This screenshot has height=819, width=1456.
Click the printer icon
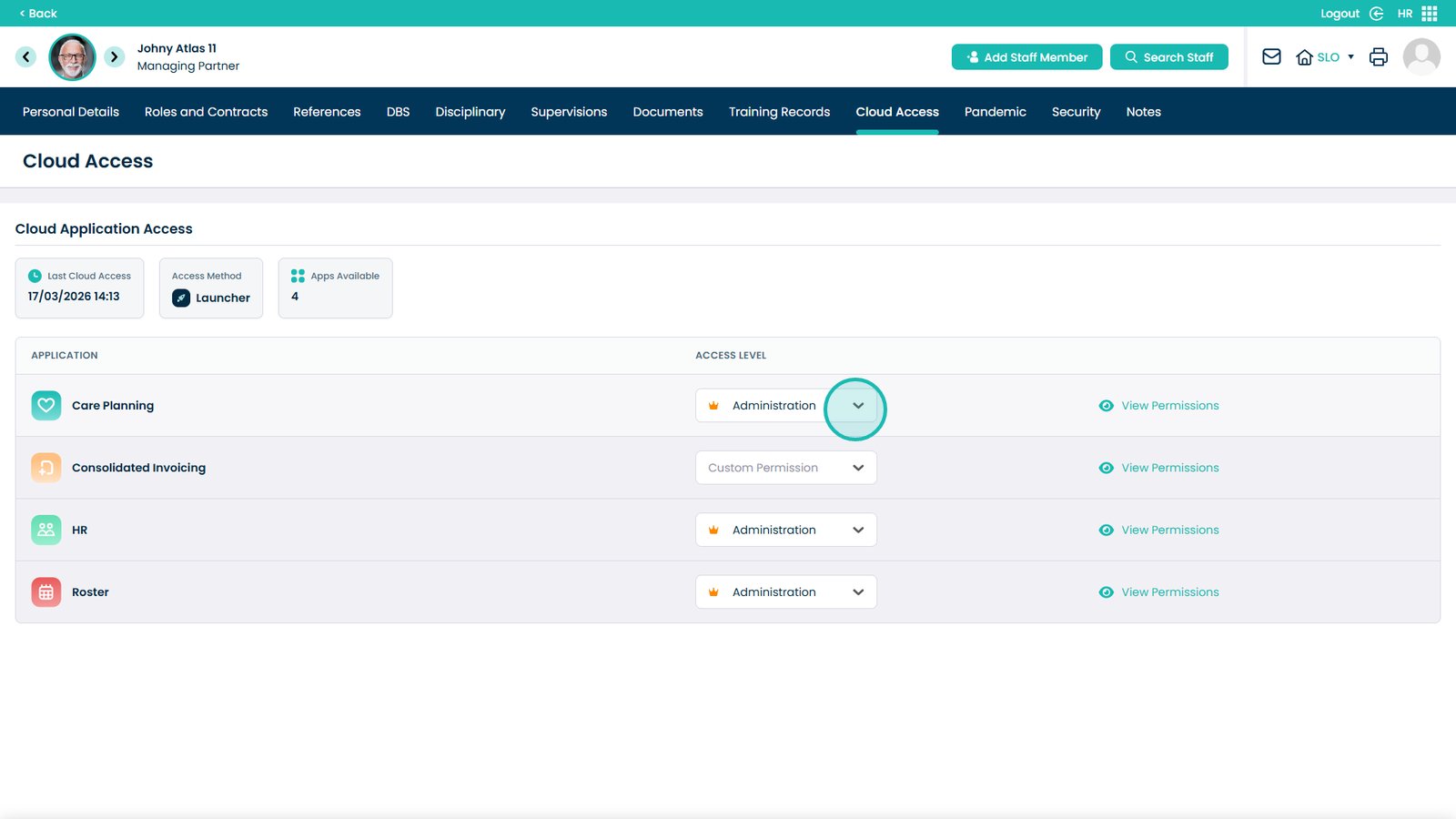tap(1378, 56)
